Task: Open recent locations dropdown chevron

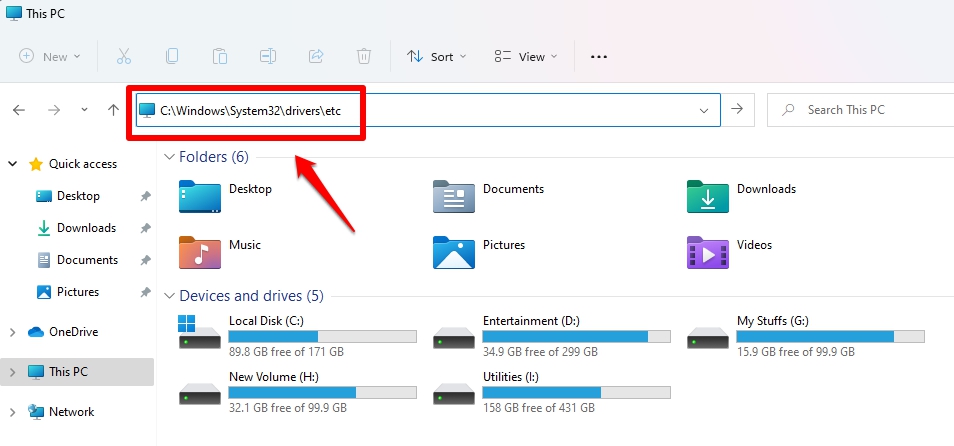Action: click(85, 110)
